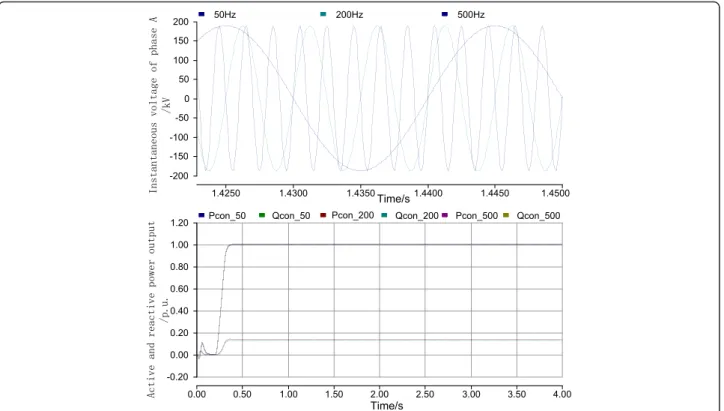Image resolution: width=724 pixels, height=411 pixels.
Task: Click the 200Hz legend color marker
Action: tap(323, 14)
